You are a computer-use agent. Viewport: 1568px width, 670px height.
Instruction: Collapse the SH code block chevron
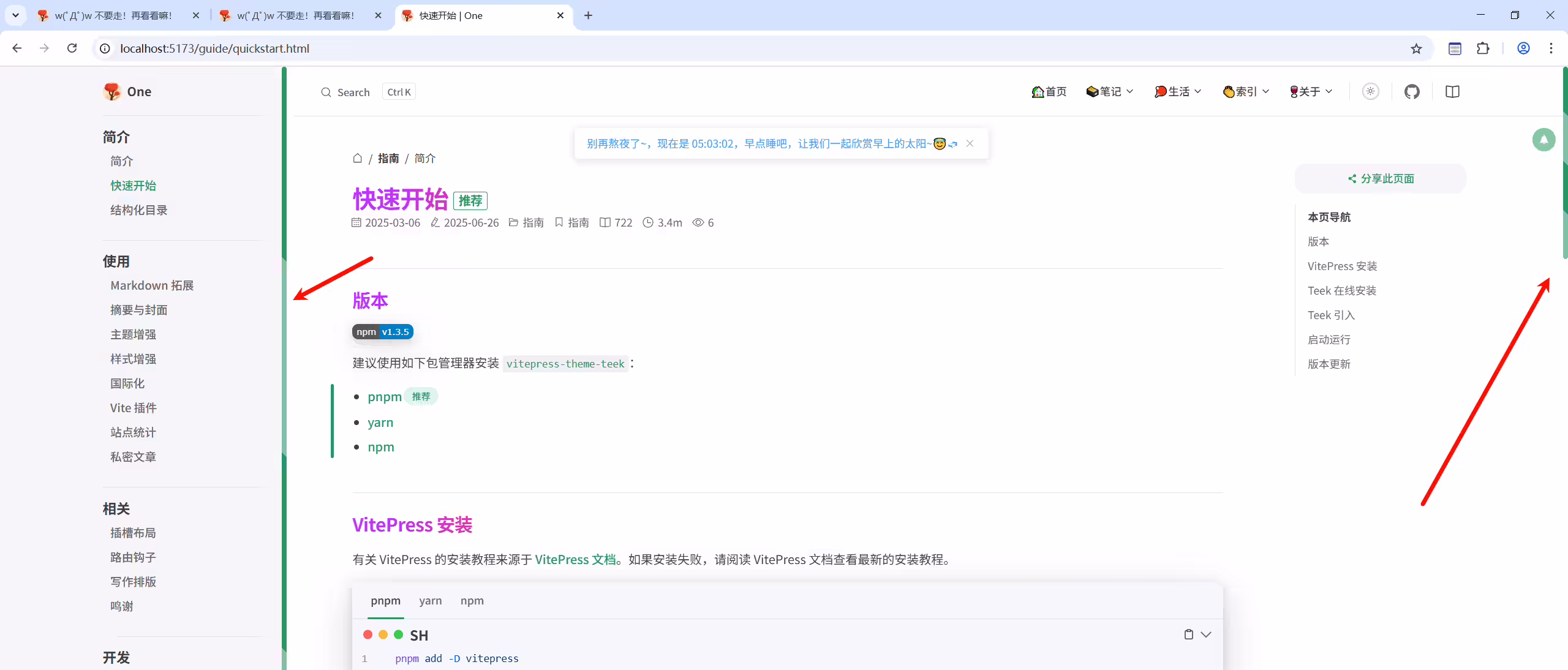point(1206,634)
